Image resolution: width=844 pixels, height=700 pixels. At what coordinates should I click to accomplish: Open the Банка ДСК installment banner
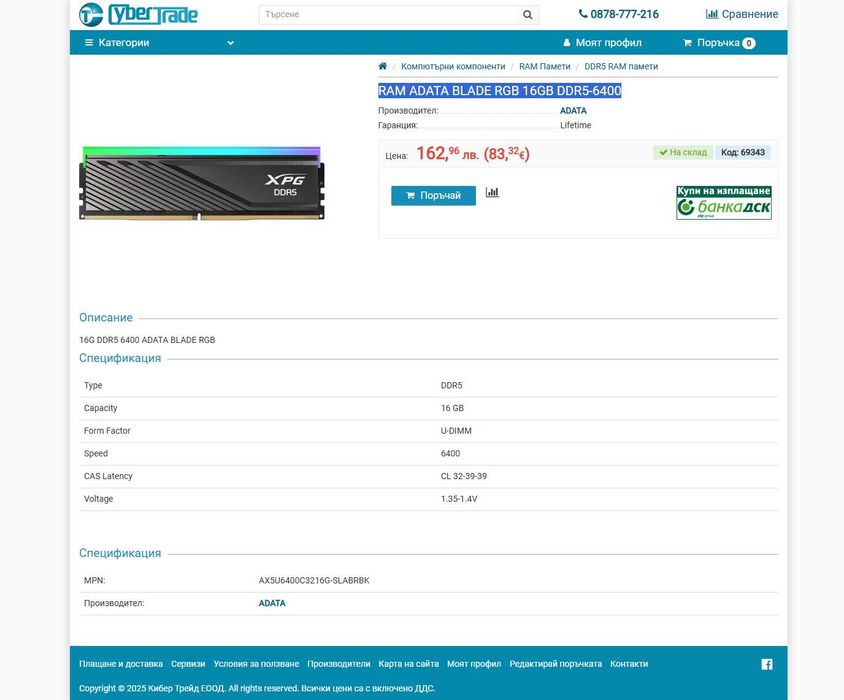point(723,202)
